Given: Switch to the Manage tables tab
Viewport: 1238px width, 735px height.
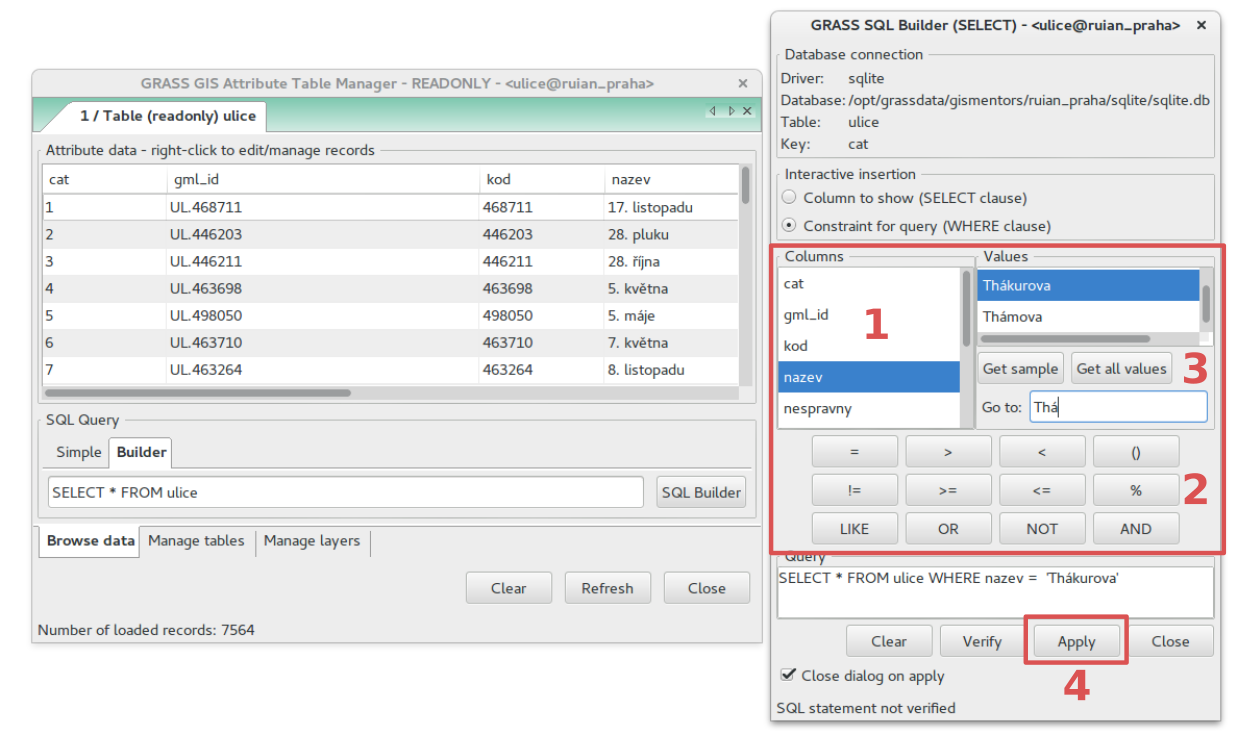Looking at the screenshot, I should 196,541.
